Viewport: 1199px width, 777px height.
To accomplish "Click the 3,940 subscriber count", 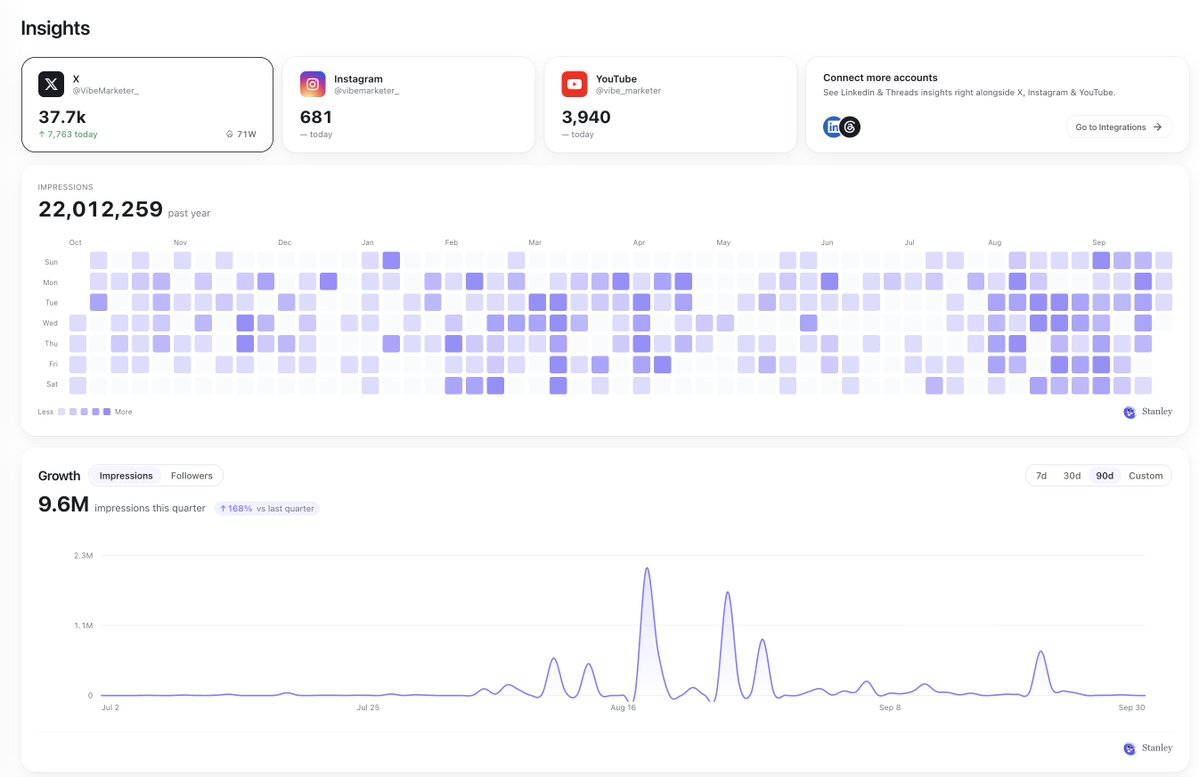I will 586,117.
